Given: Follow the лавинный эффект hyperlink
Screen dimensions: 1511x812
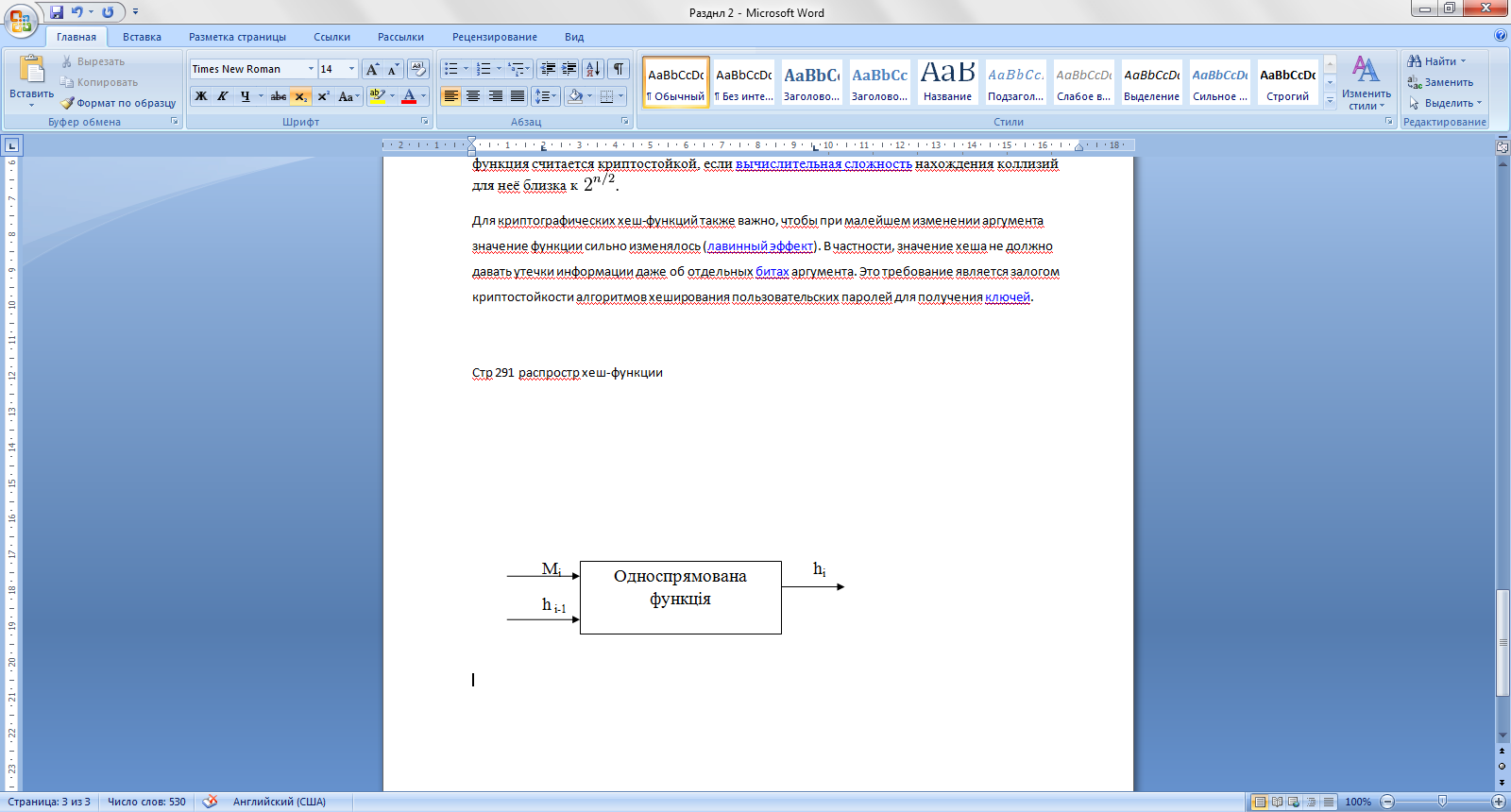Looking at the screenshot, I should (760, 246).
